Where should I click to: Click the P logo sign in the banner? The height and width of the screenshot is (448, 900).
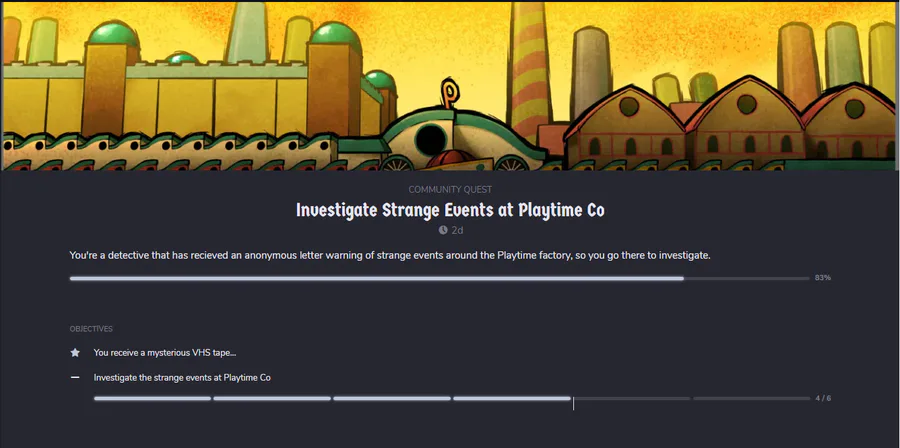(448, 93)
